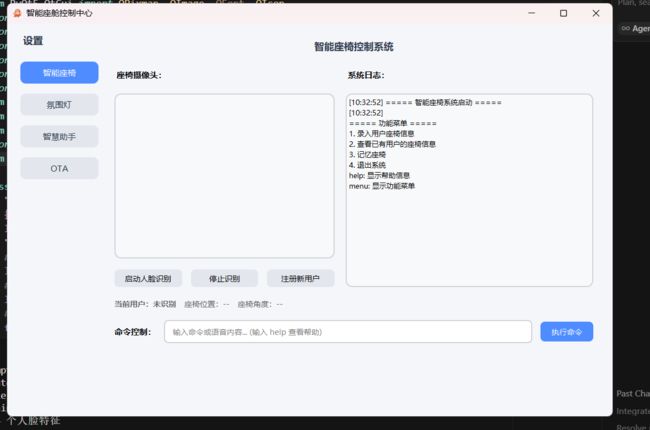Click log line '3. 记忆座椅'
Image resolution: width=650 pixels, height=430 pixels.
coord(367,155)
